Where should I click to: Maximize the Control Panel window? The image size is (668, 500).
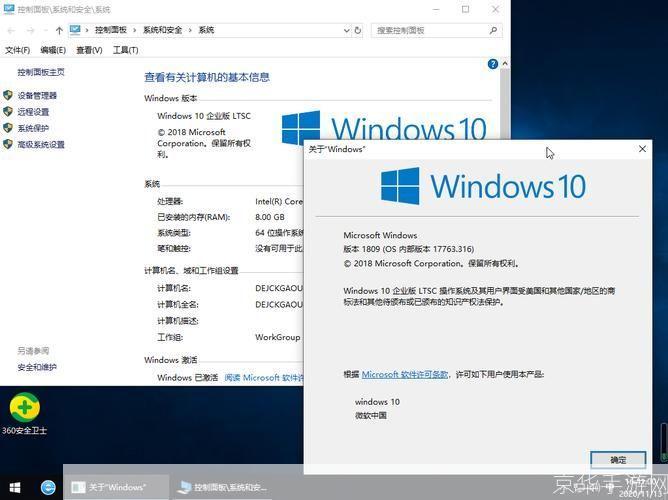pyautogui.click(x=465, y=9)
